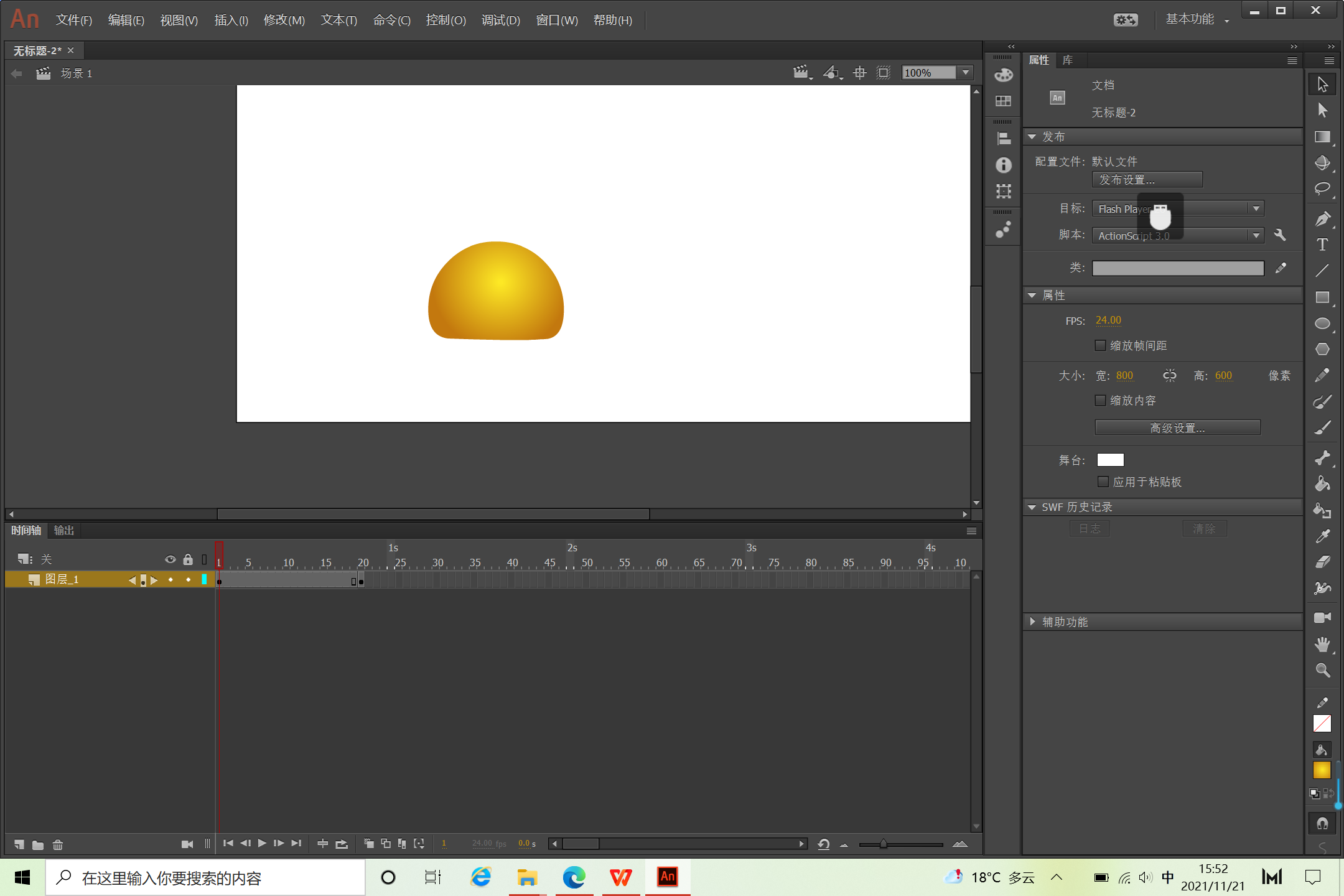Image resolution: width=1344 pixels, height=896 pixels.
Task: Select the Pen tool in toolbar
Action: [x=1322, y=219]
